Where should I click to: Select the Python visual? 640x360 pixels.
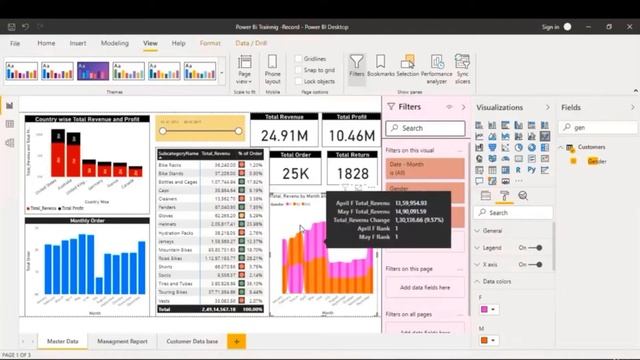pyautogui.click(x=531, y=170)
